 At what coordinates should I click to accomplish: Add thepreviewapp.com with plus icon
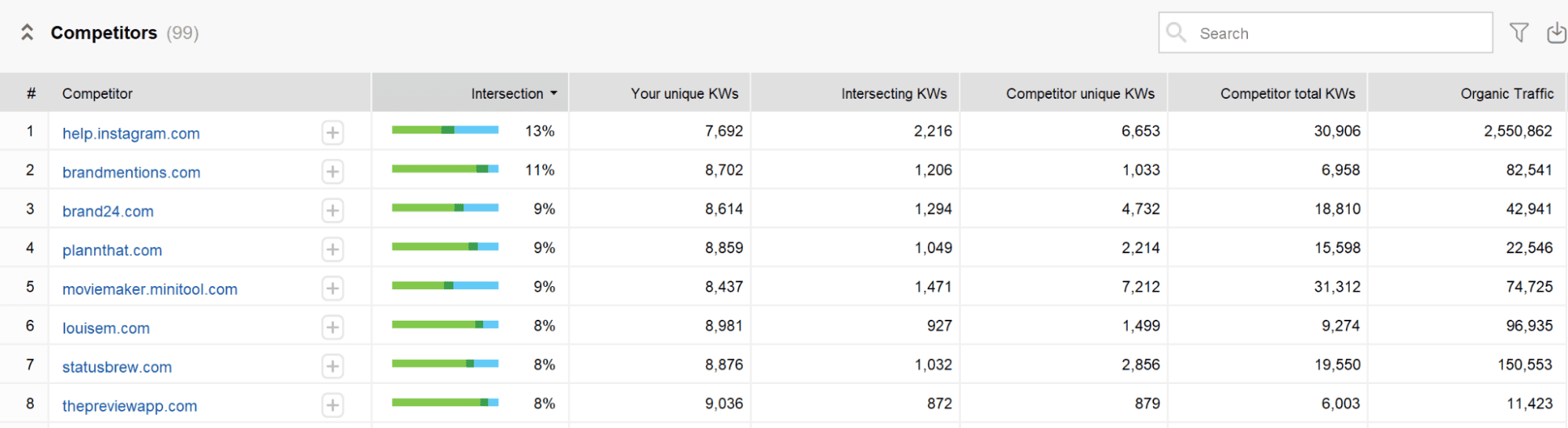[333, 405]
